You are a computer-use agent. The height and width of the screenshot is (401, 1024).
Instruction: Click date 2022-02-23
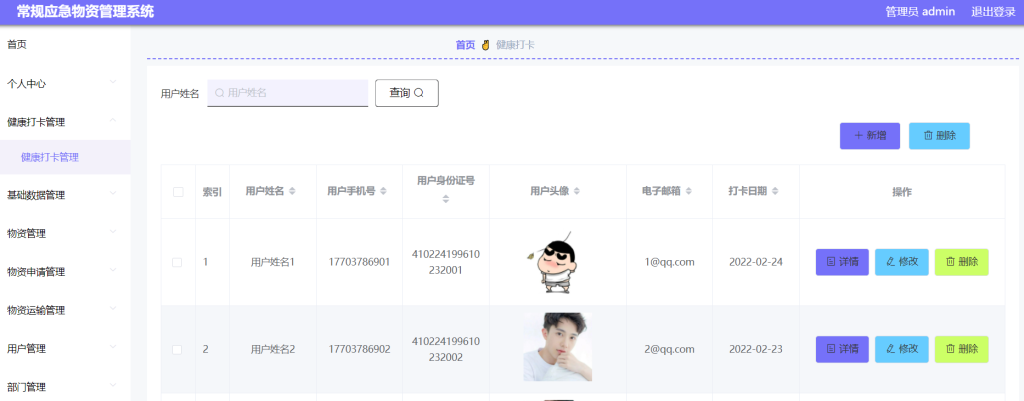pyautogui.click(x=756, y=349)
